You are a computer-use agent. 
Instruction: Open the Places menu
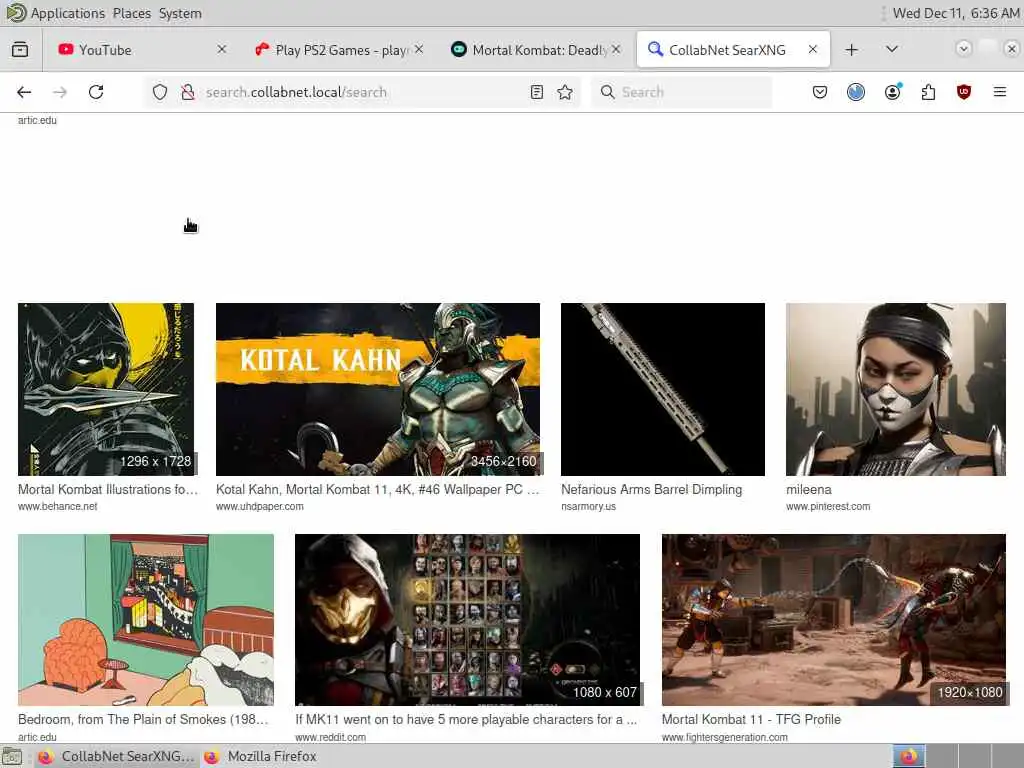click(131, 13)
